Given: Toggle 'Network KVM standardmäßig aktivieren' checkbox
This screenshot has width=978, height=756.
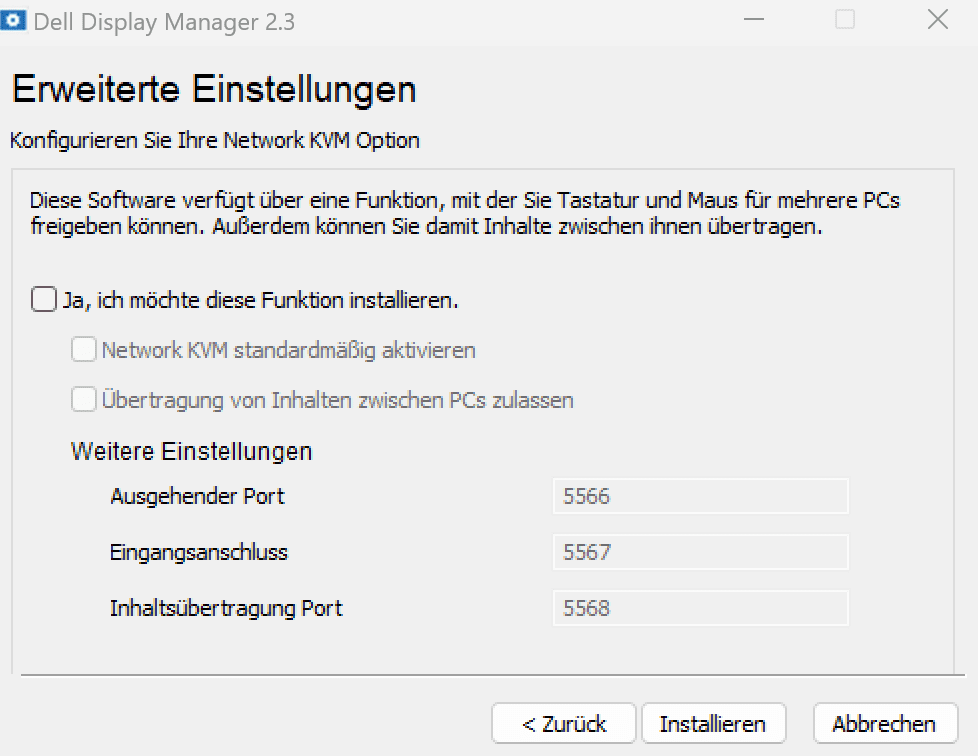Looking at the screenshot, I should click(84, 349).
